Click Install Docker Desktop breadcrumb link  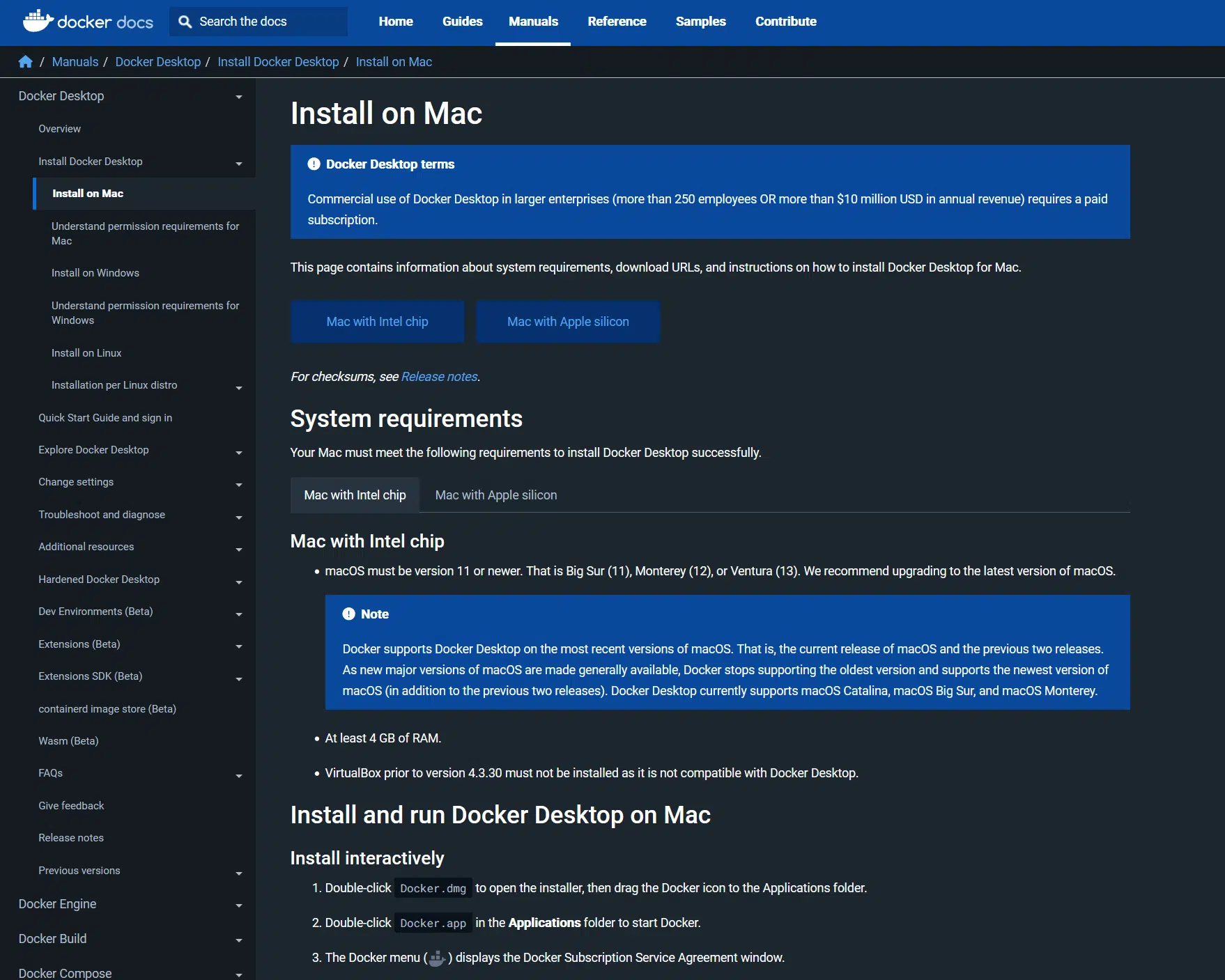[278, 62]
